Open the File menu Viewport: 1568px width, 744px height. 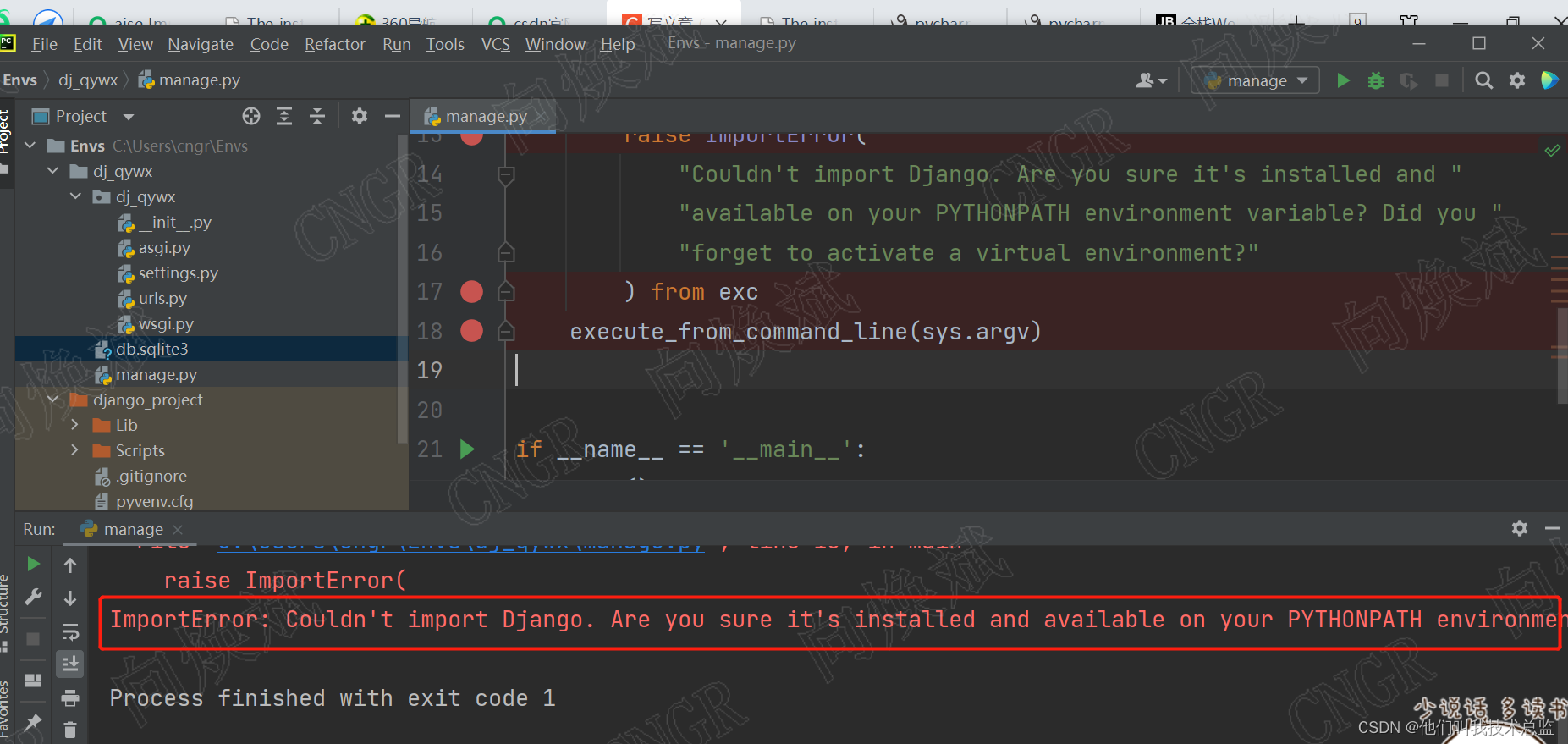coord(44,44)
